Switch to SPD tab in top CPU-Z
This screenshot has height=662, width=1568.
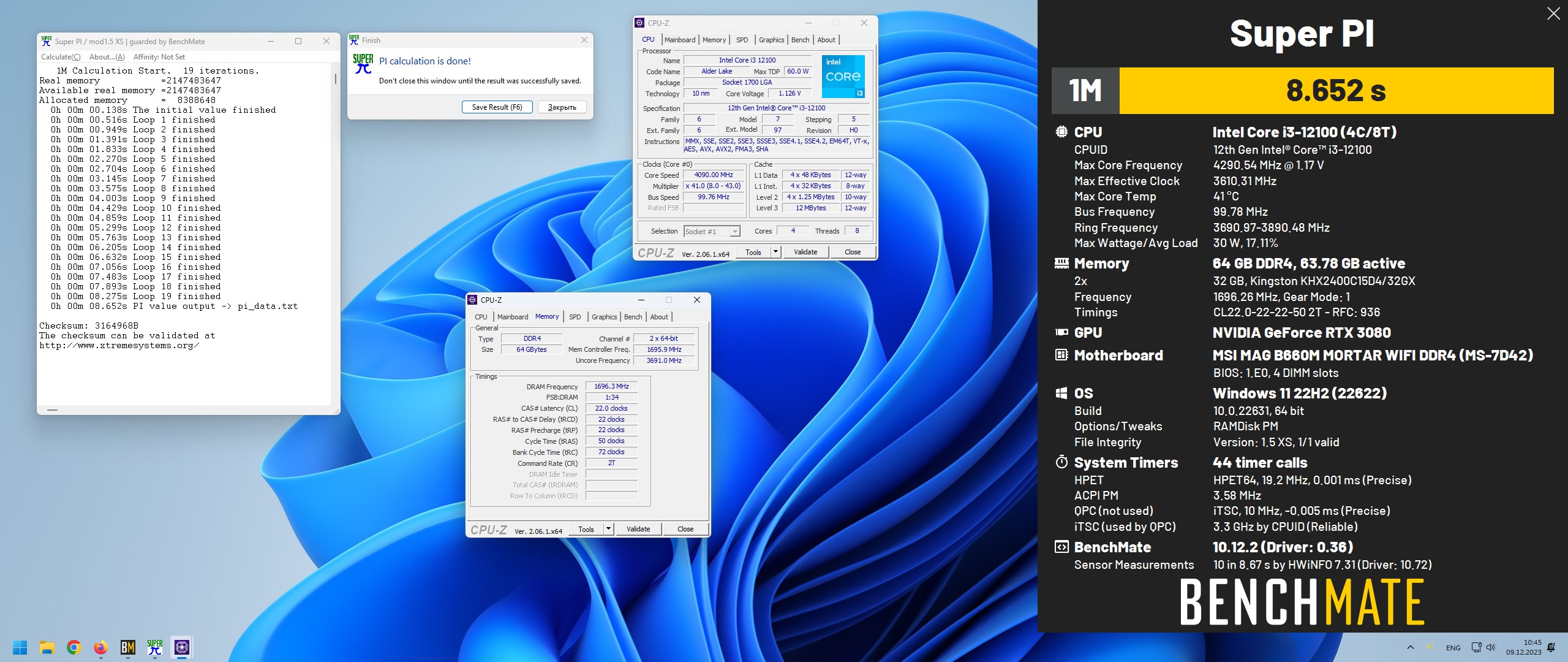(x=742, y=40)
